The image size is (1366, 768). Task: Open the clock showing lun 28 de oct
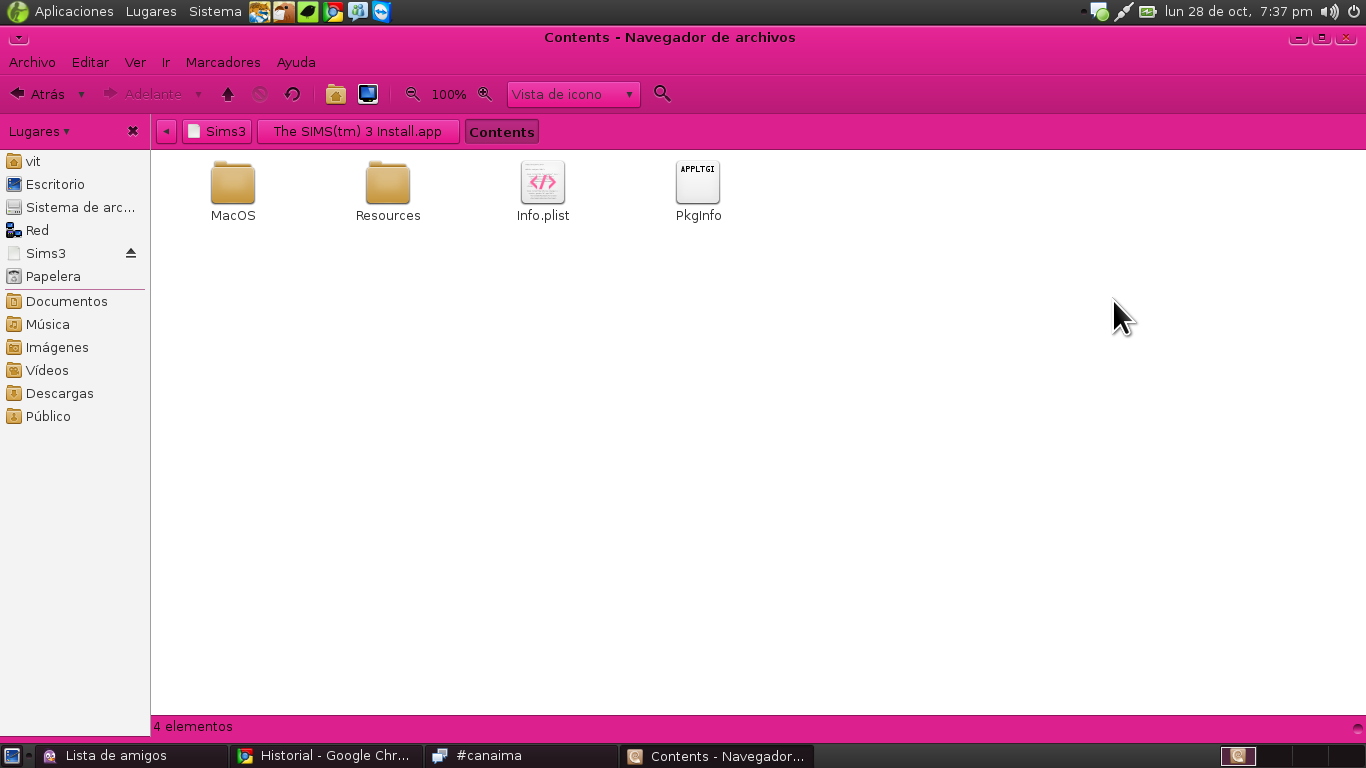(1238, 12)
